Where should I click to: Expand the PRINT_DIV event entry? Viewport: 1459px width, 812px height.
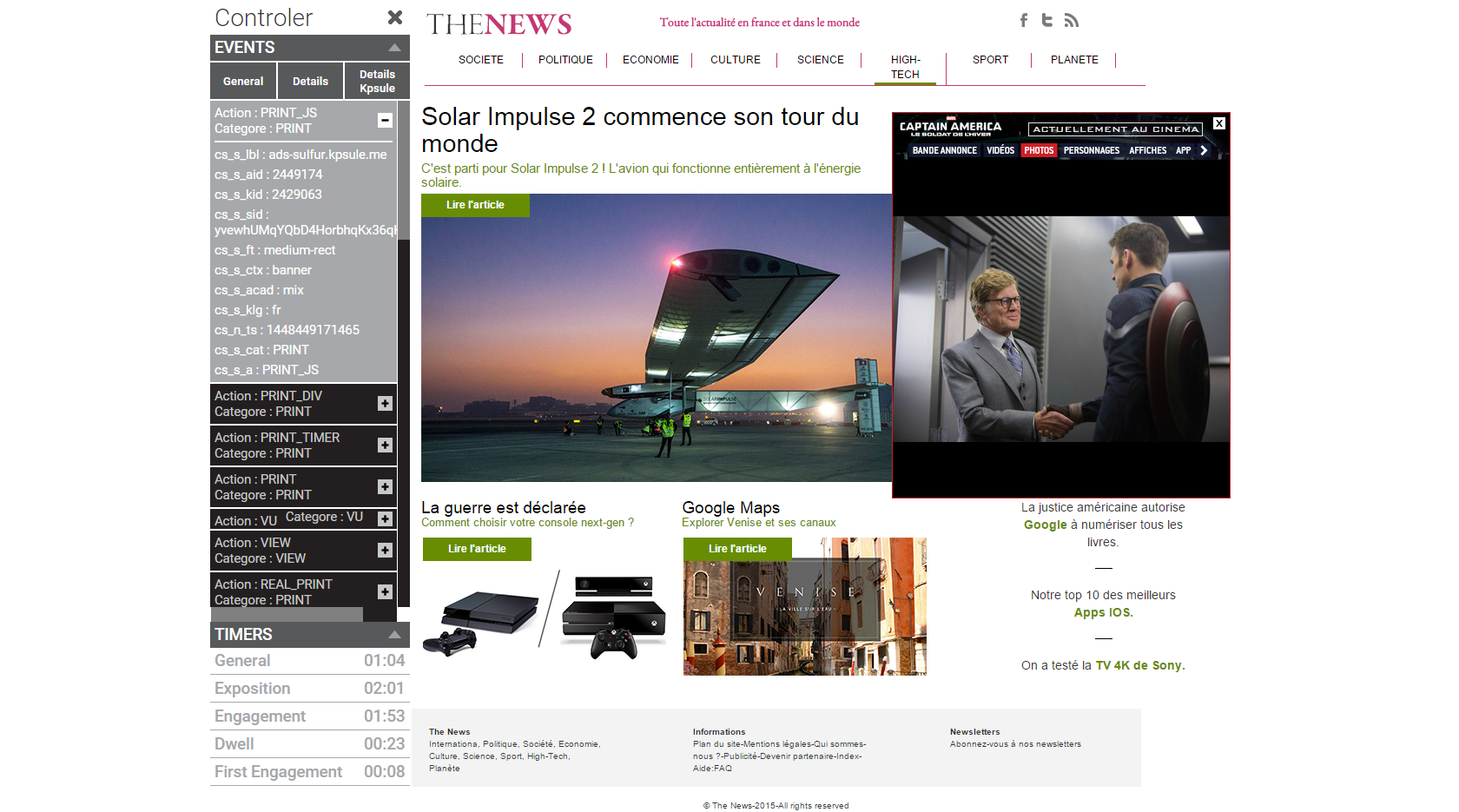click(385, 404)
